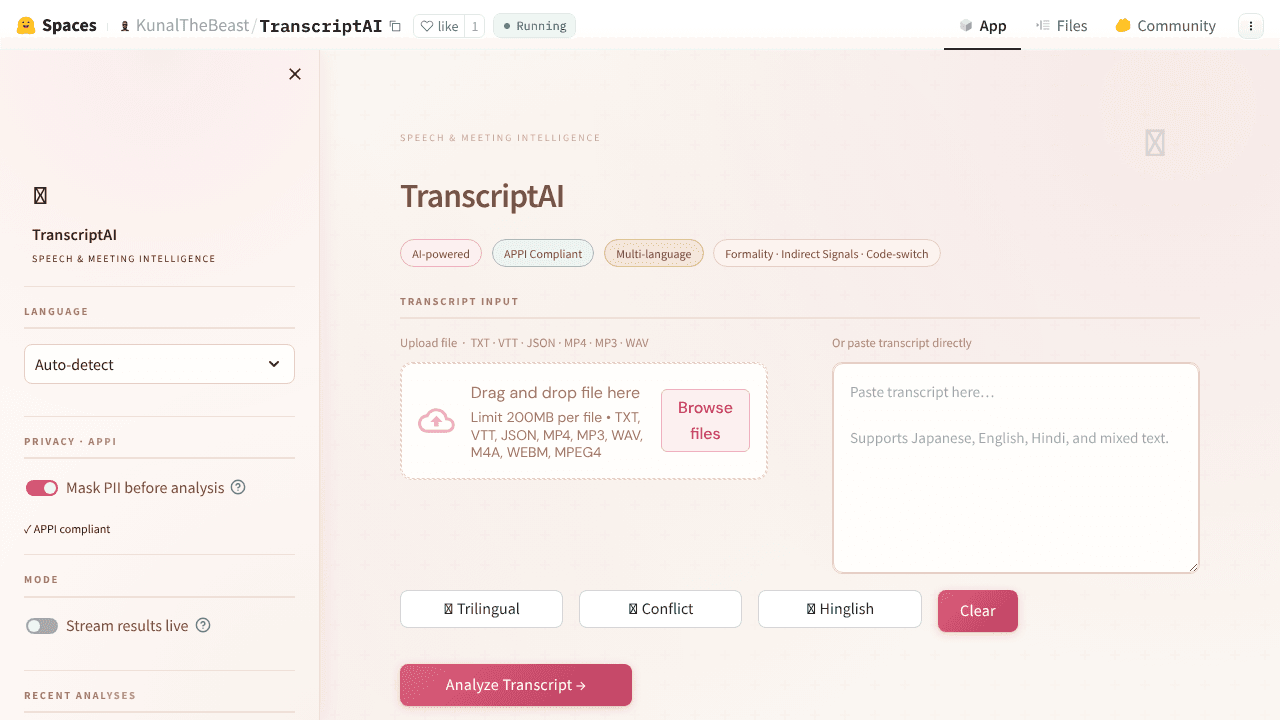Click the Formality · Indirect Signals · Code-switch pill

(x=827, y=254)
